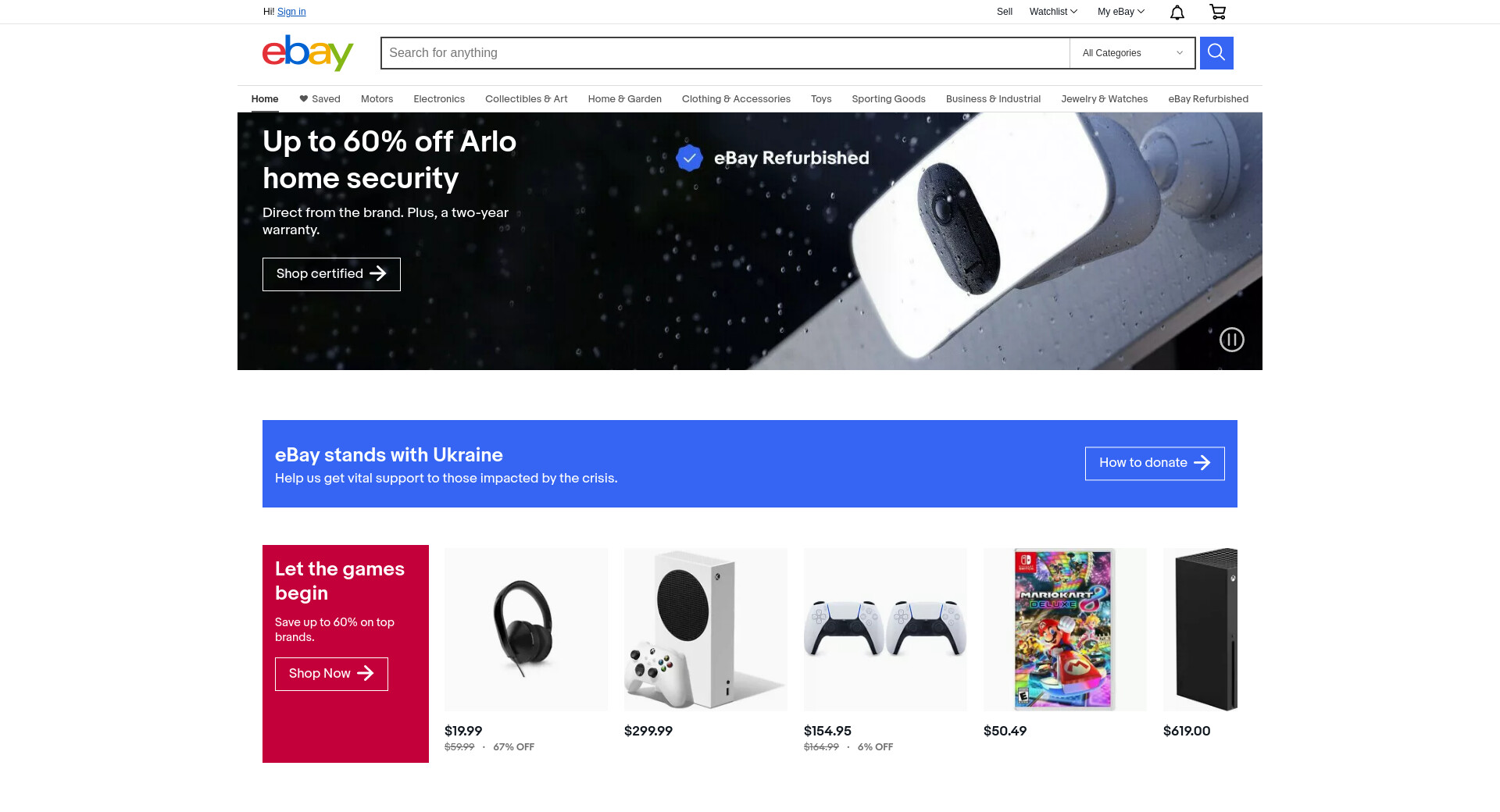
Task: Open the Electronics category tab
Action: click(x=439, y=99)
